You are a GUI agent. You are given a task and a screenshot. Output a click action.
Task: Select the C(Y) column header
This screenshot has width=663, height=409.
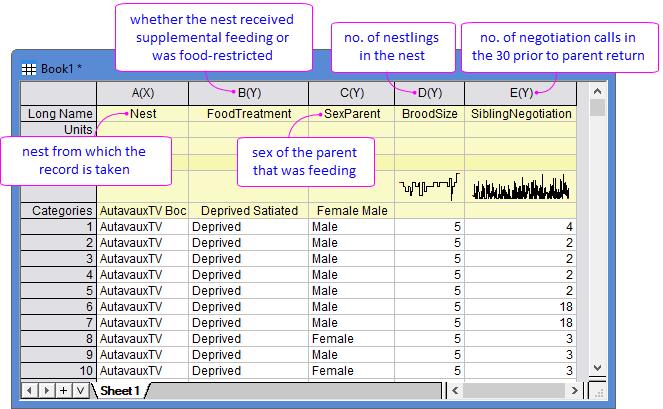pyautogui.click(x=351, y=93)
